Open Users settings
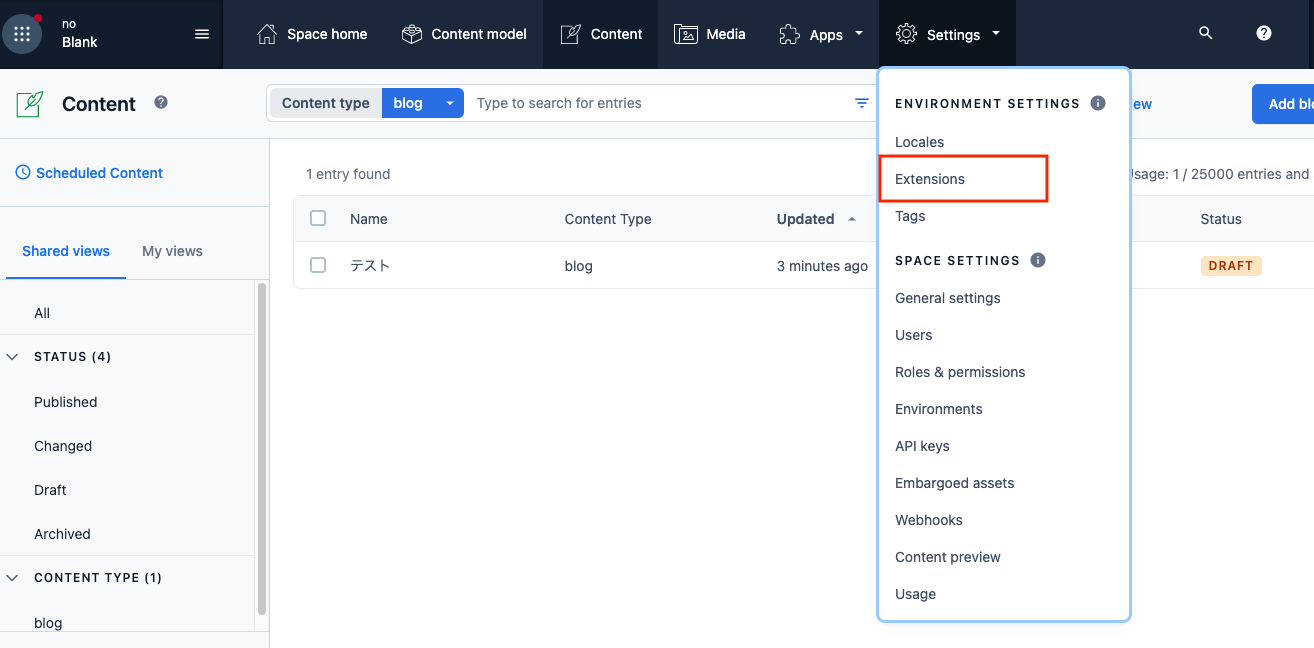This screenshot has width=1314, height=648. click(x=914, y=335)
